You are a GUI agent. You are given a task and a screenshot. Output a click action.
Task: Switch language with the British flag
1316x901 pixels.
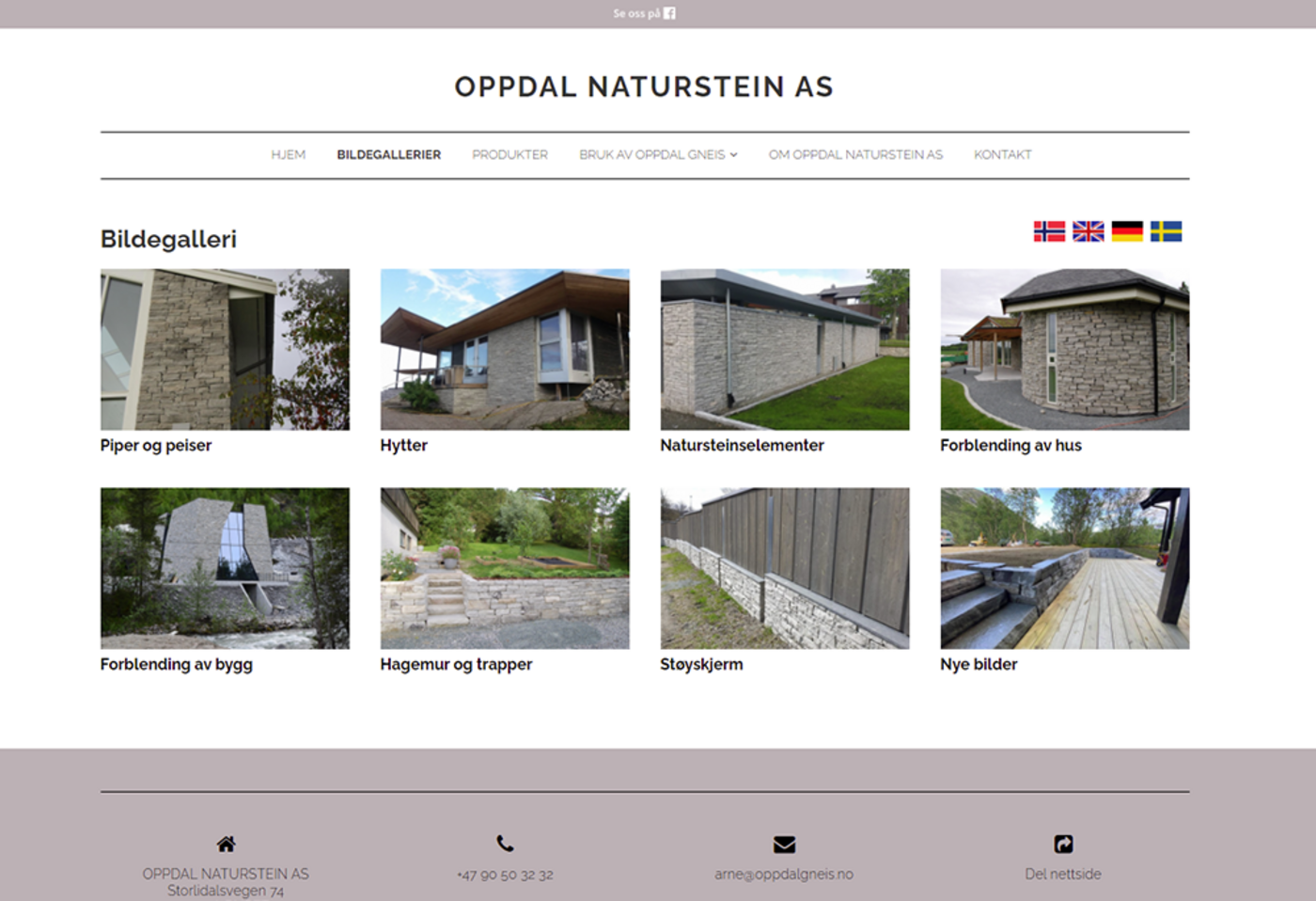coord(1089,231)
